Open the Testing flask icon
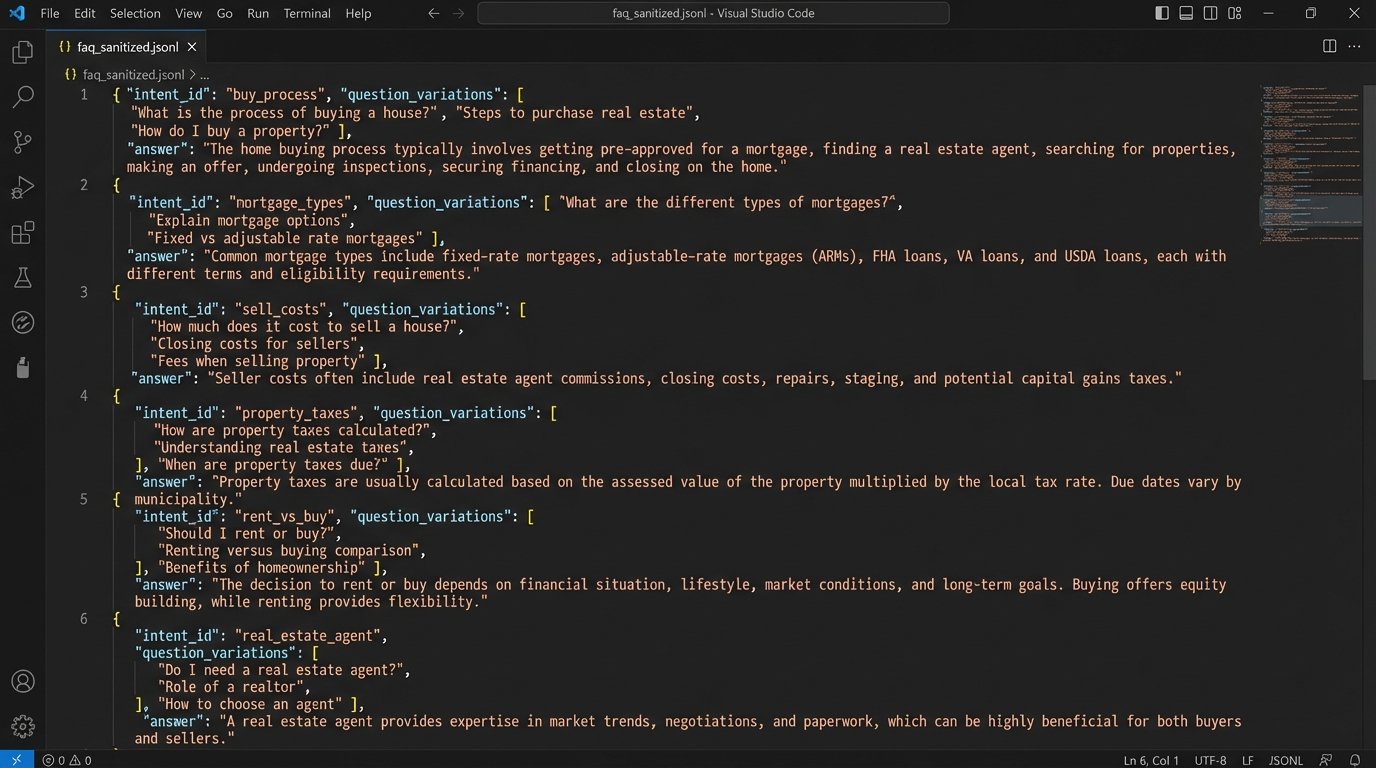This screenshot has width=1376, height=768. (22, 278)
